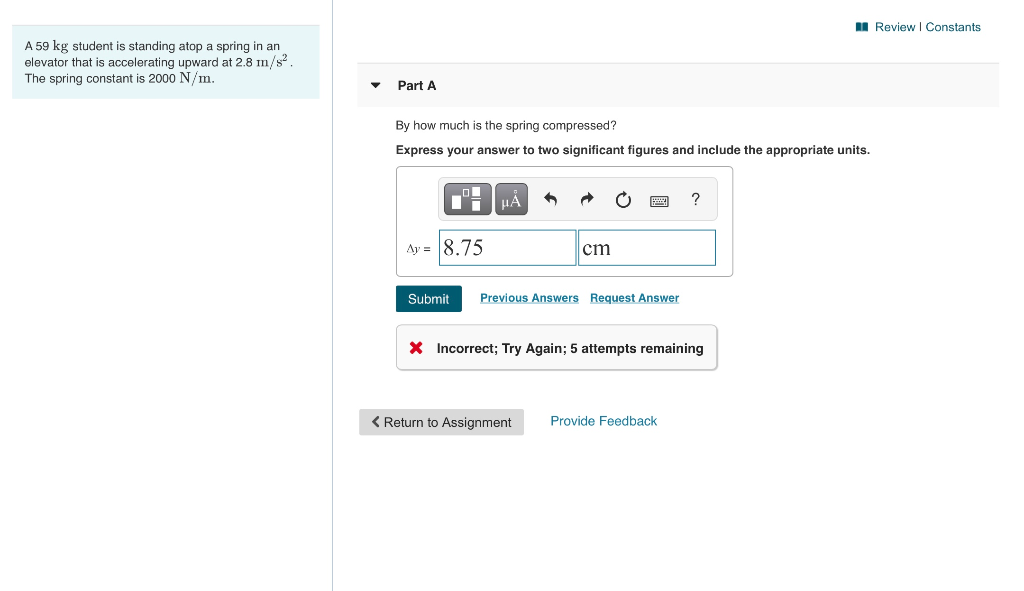Open help for the answer toolbar
This screenshot has height=591, width=1024.
point(695,200)
